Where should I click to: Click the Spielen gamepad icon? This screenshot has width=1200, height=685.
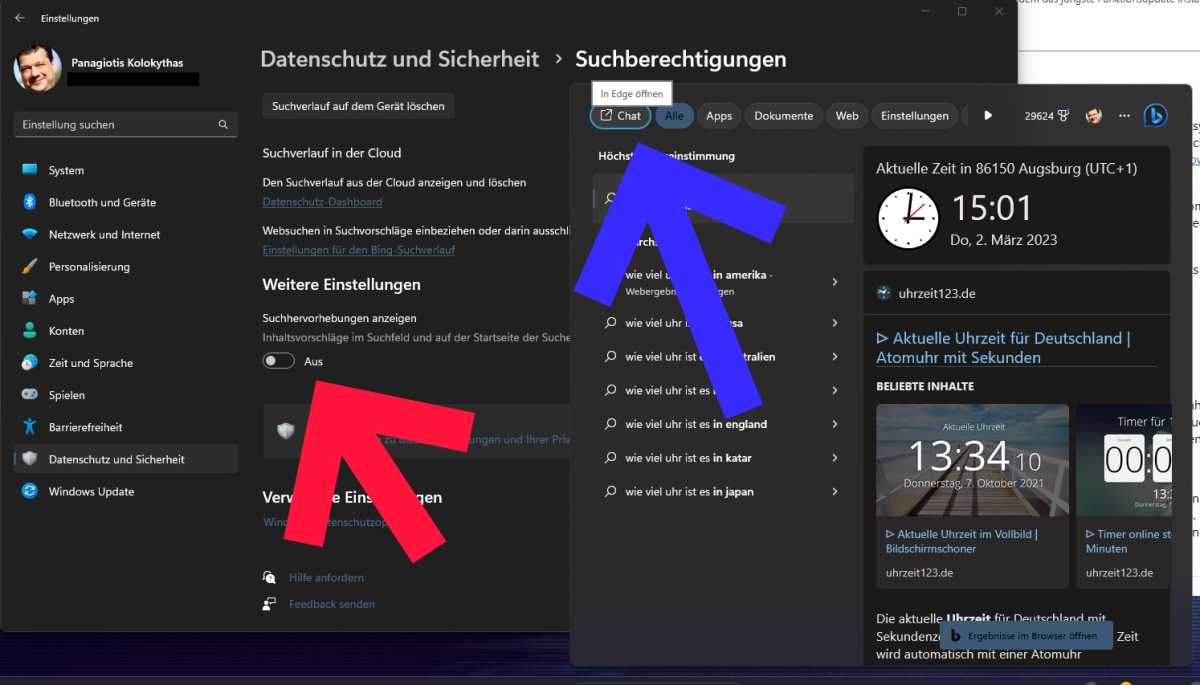[30, 394]
